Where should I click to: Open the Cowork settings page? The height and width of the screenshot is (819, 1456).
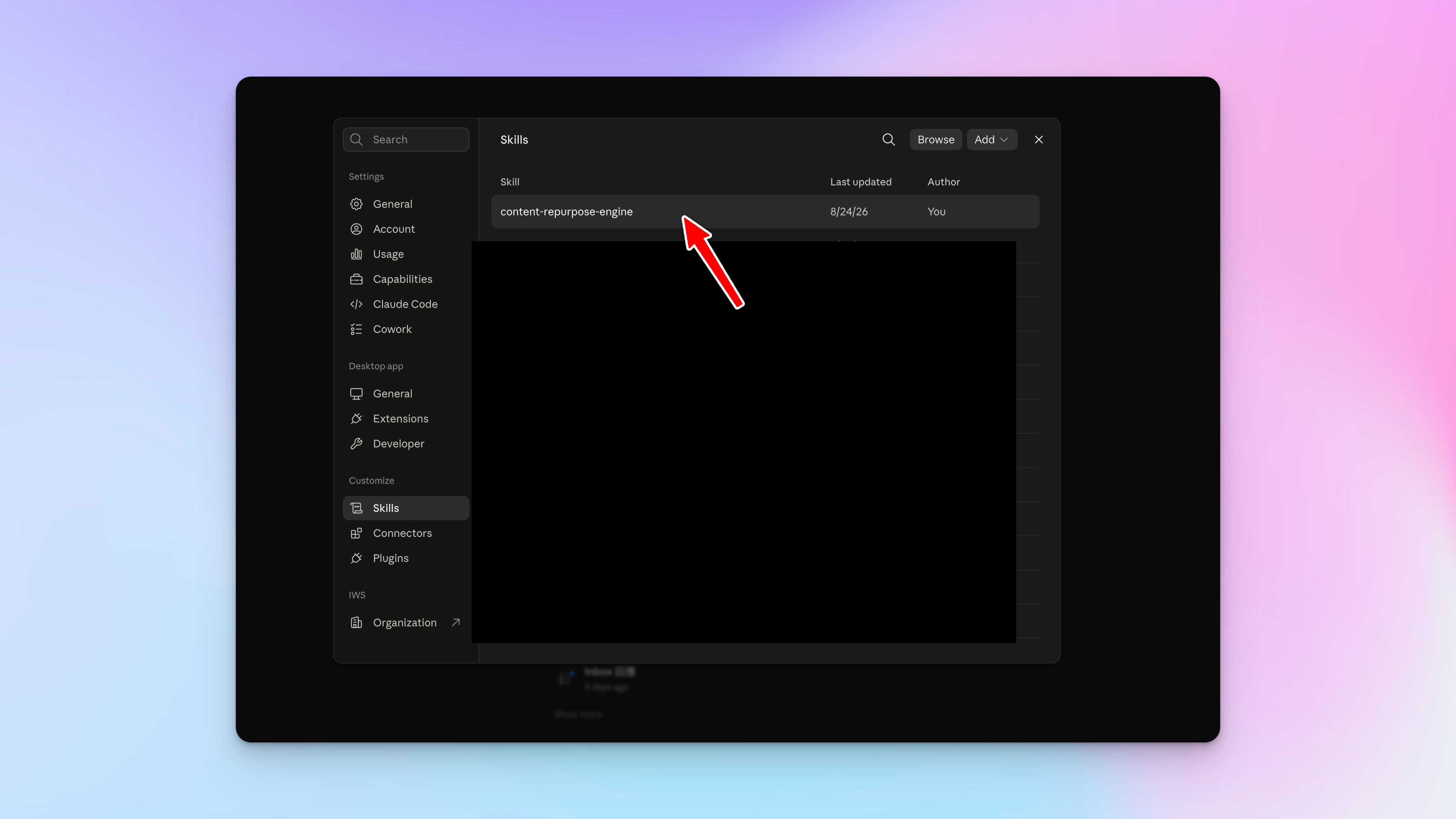[392, 329]
